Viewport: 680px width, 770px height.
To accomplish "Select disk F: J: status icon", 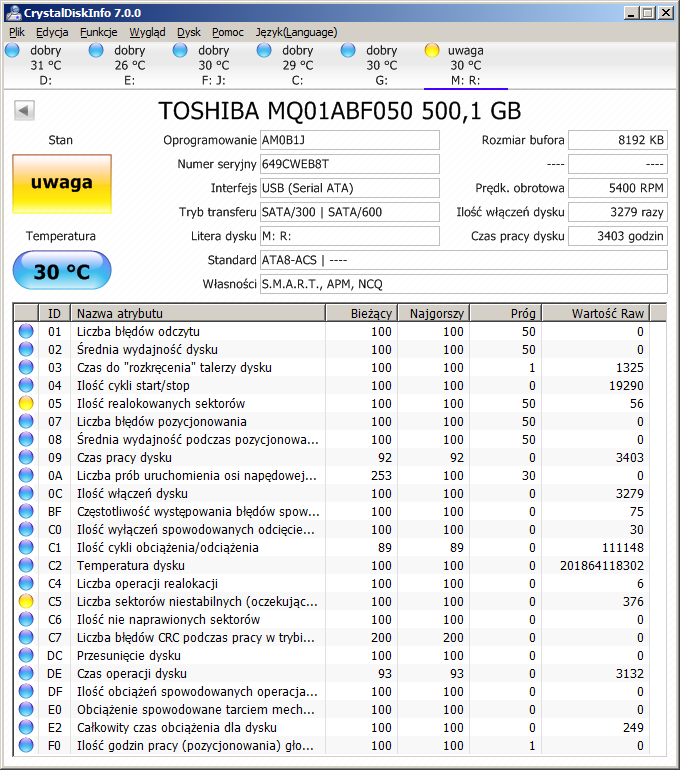I will [x=180, y=50].
